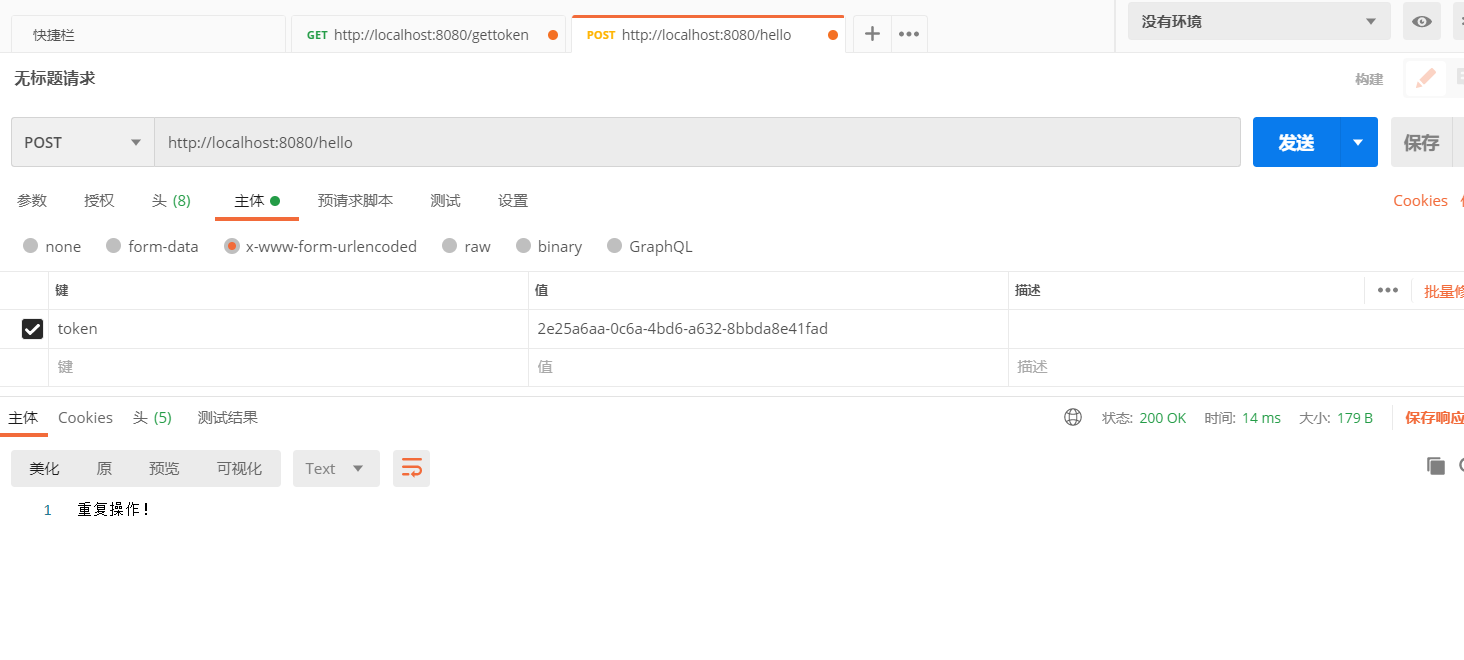Open the 头 (8) headers tab
Screen dimensions: 1464x660
[x=171, y=200]
